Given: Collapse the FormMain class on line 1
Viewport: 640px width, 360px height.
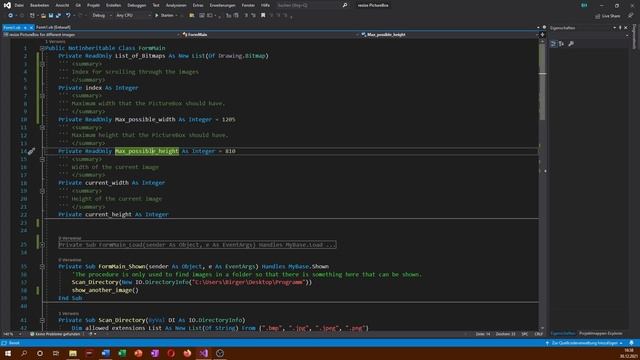Looking at the screenshot, I should [42, 48].
